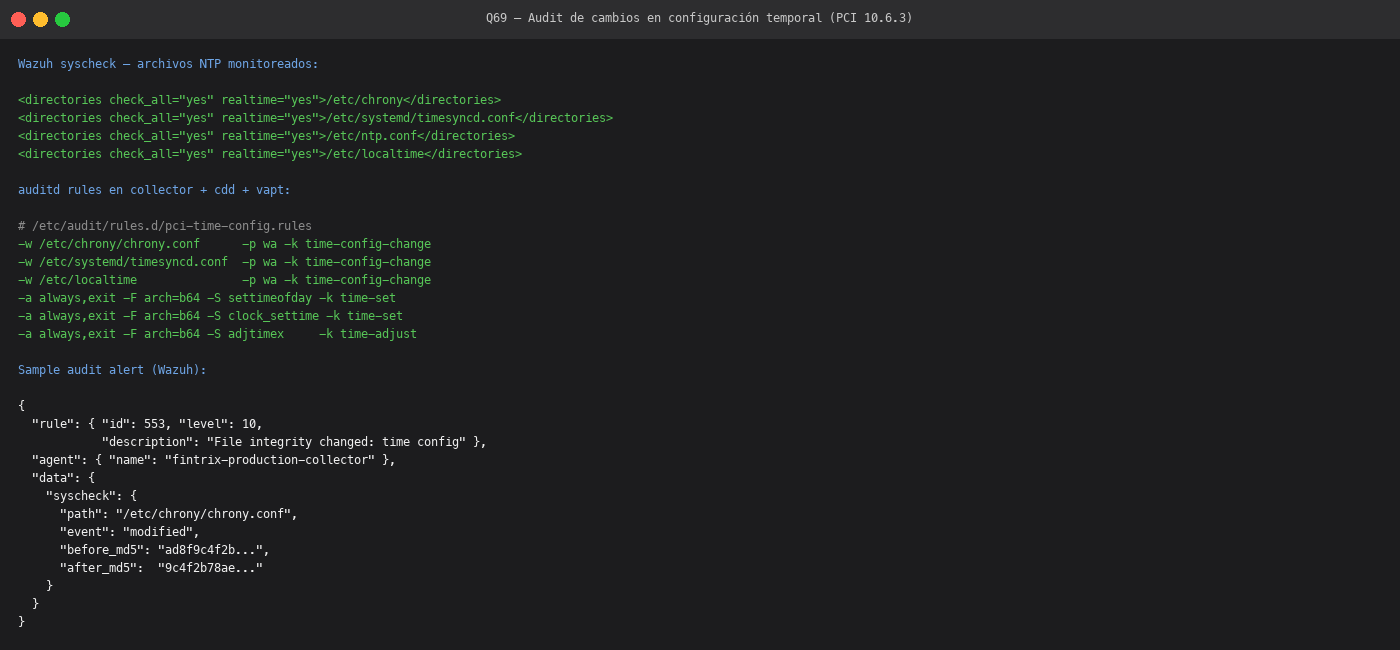Click the /etc/systemd/timesyncd.conf directories line
The width and height of the screenshot is (1400, 650).
point(315,118)
